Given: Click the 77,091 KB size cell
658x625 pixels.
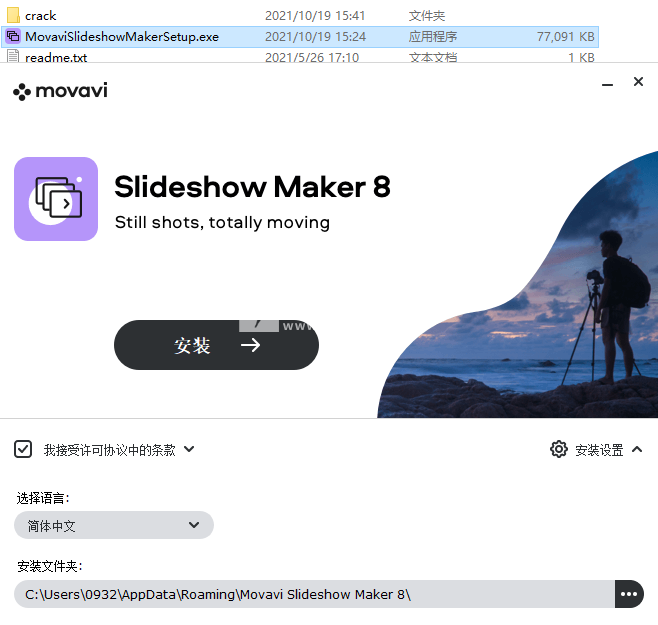Looking at the screenshot, I should pyautogui.click(x=566, y=37).
